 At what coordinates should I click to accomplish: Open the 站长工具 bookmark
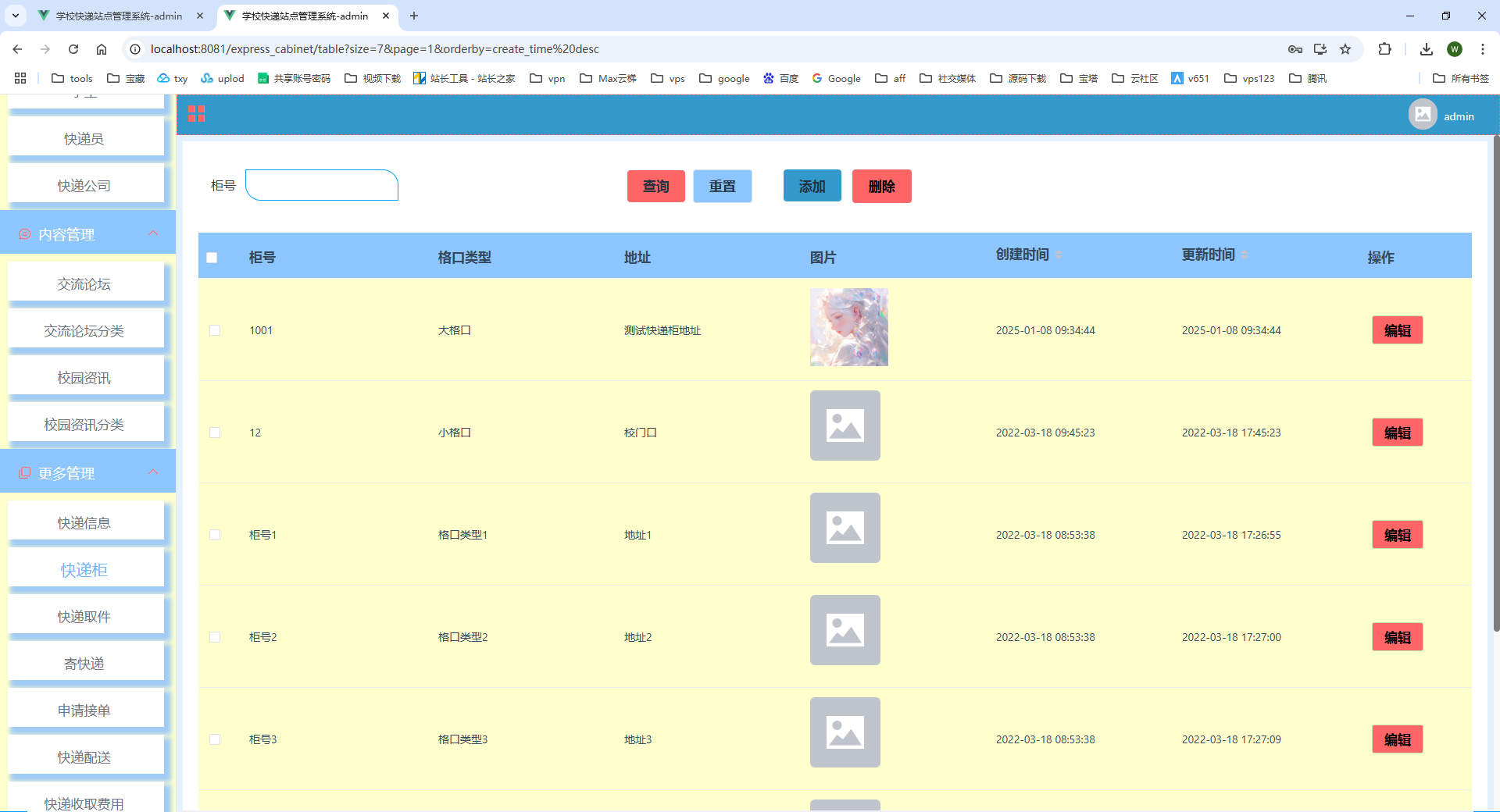[464, 78]
